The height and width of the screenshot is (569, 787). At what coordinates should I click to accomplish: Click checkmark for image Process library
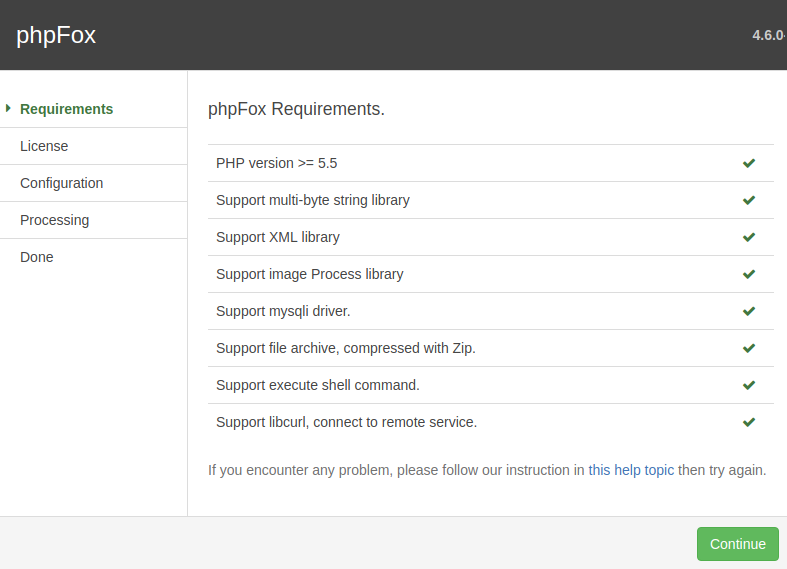pos(748,274)
